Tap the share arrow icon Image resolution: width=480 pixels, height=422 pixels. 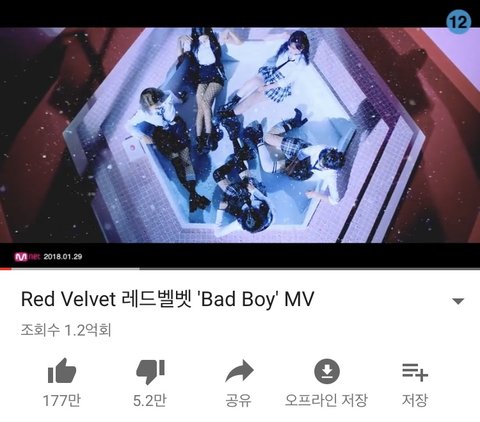tap(239, 371)
